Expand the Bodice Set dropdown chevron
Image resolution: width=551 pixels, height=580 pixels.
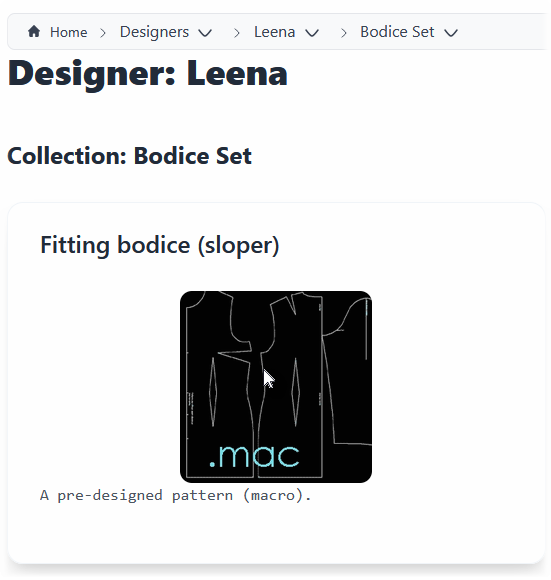[451, 33]
